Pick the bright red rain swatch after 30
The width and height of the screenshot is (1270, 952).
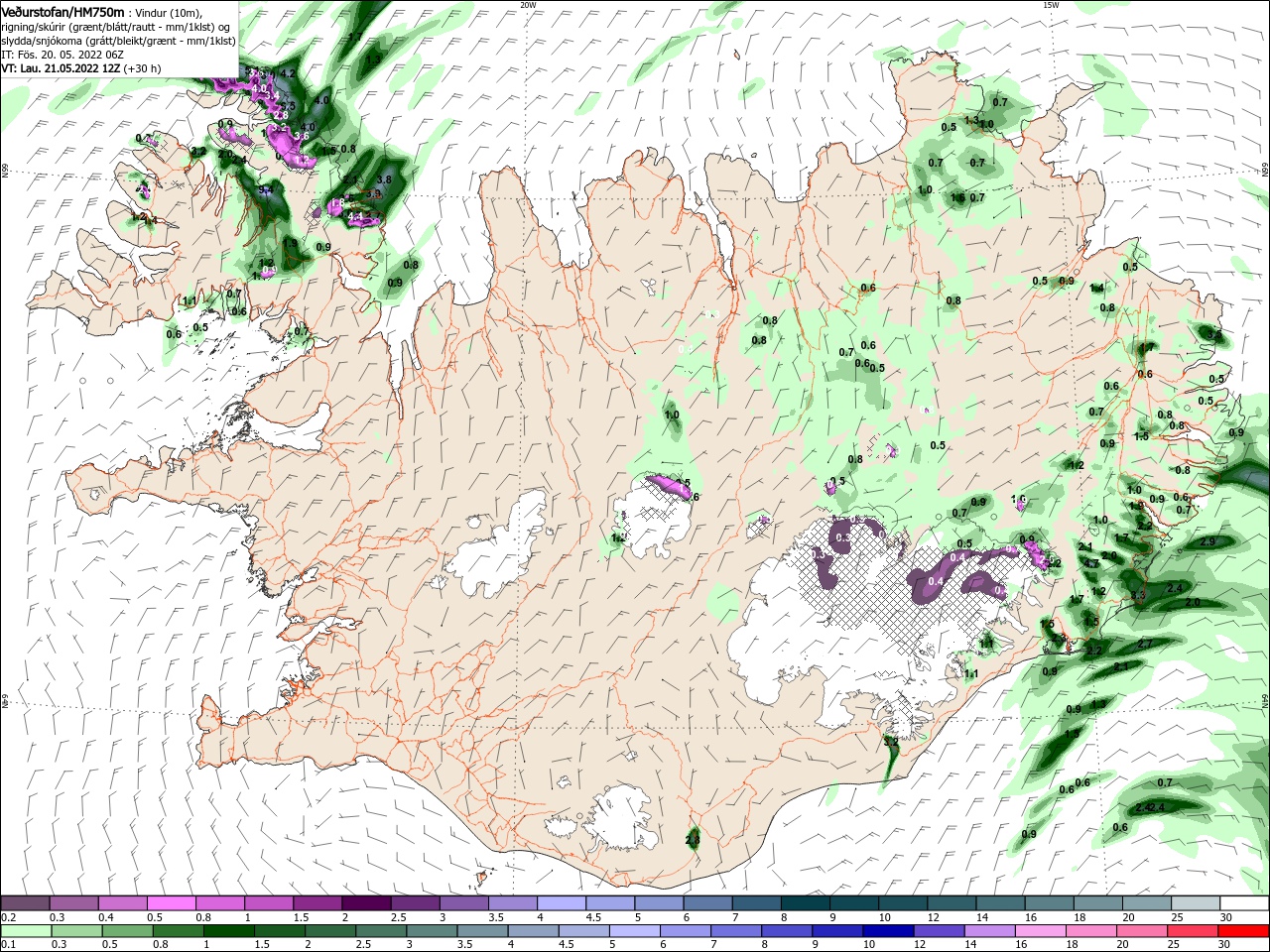1244,931
